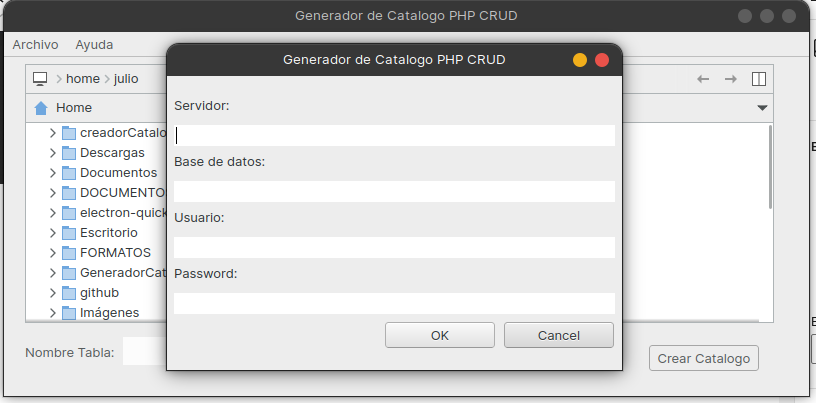Click the computer root icon in path bar
The height and width of the screenshot is (403, 816).
tap(40, 78)
